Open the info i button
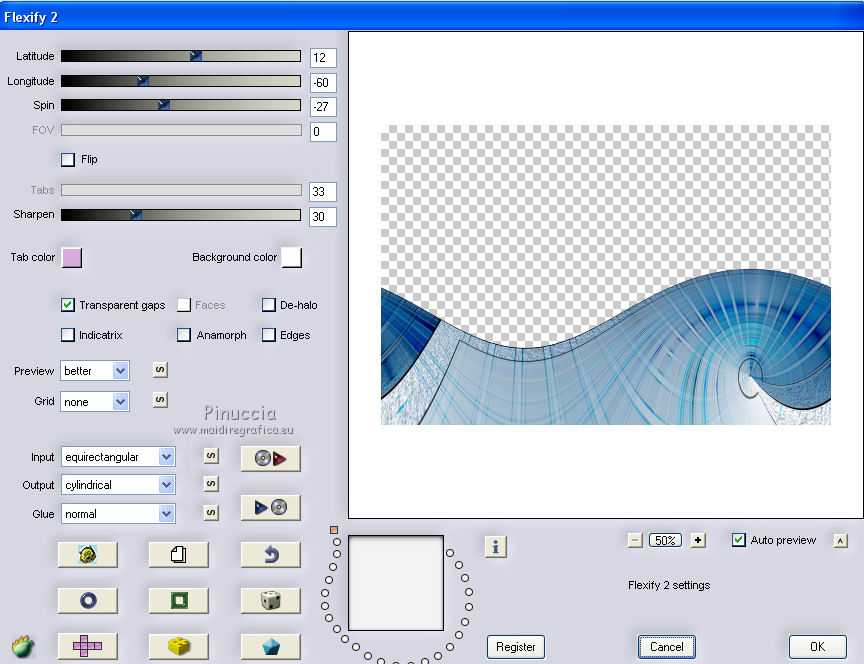The width and height of the screenshot is (864, 664). pos(495,547)
